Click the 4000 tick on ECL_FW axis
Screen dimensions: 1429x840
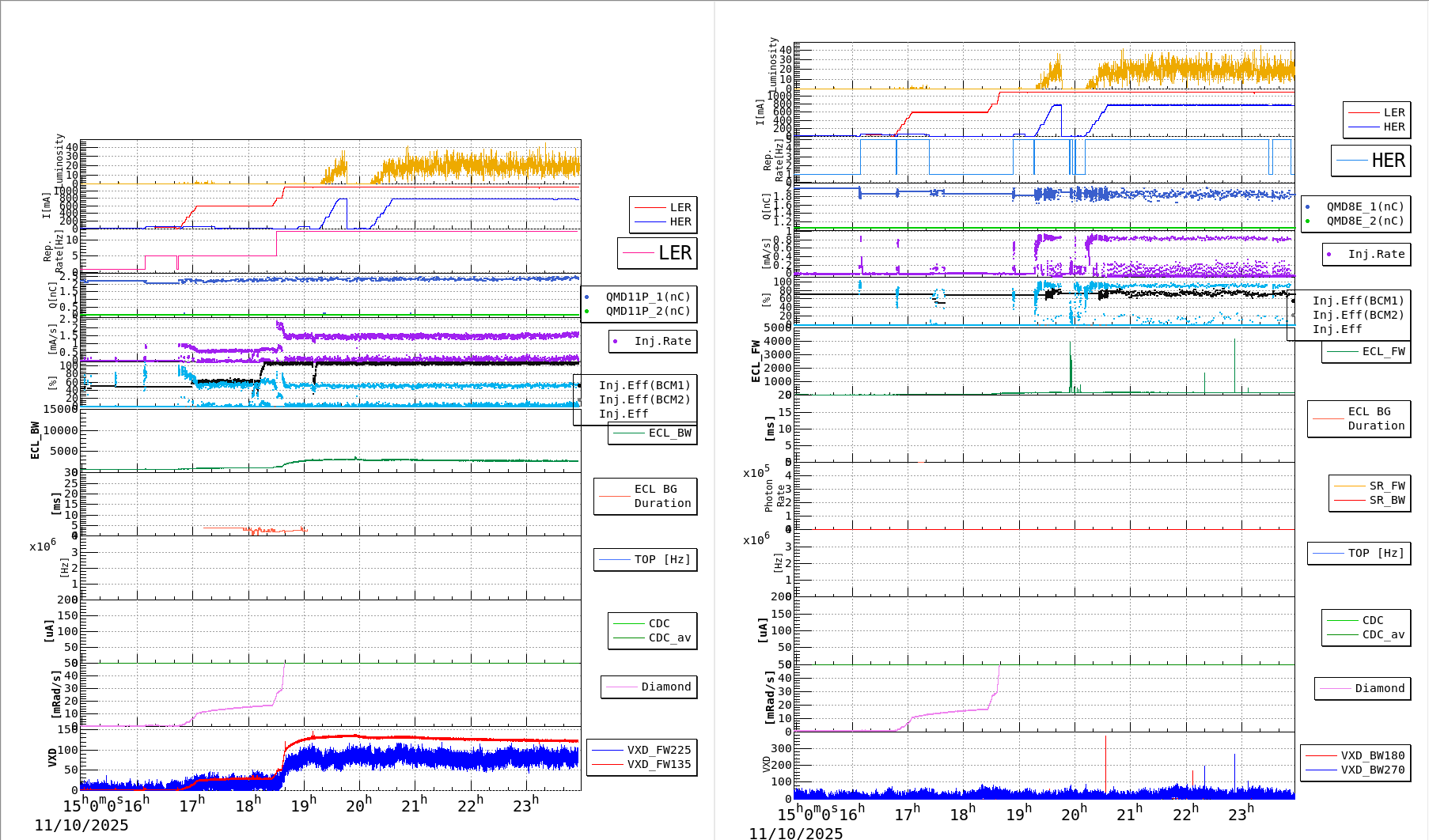click(777, 342)
